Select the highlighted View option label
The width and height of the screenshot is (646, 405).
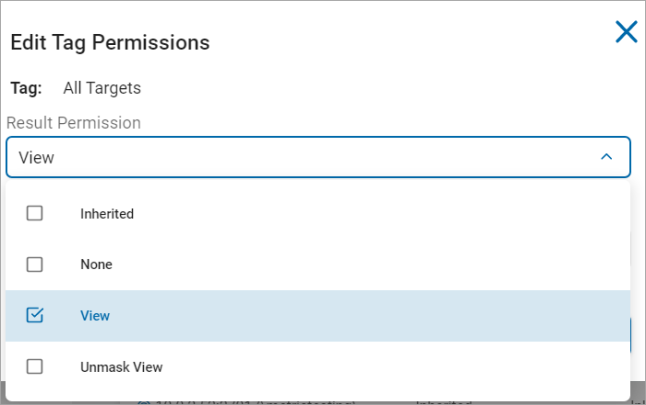click(95, 315)
